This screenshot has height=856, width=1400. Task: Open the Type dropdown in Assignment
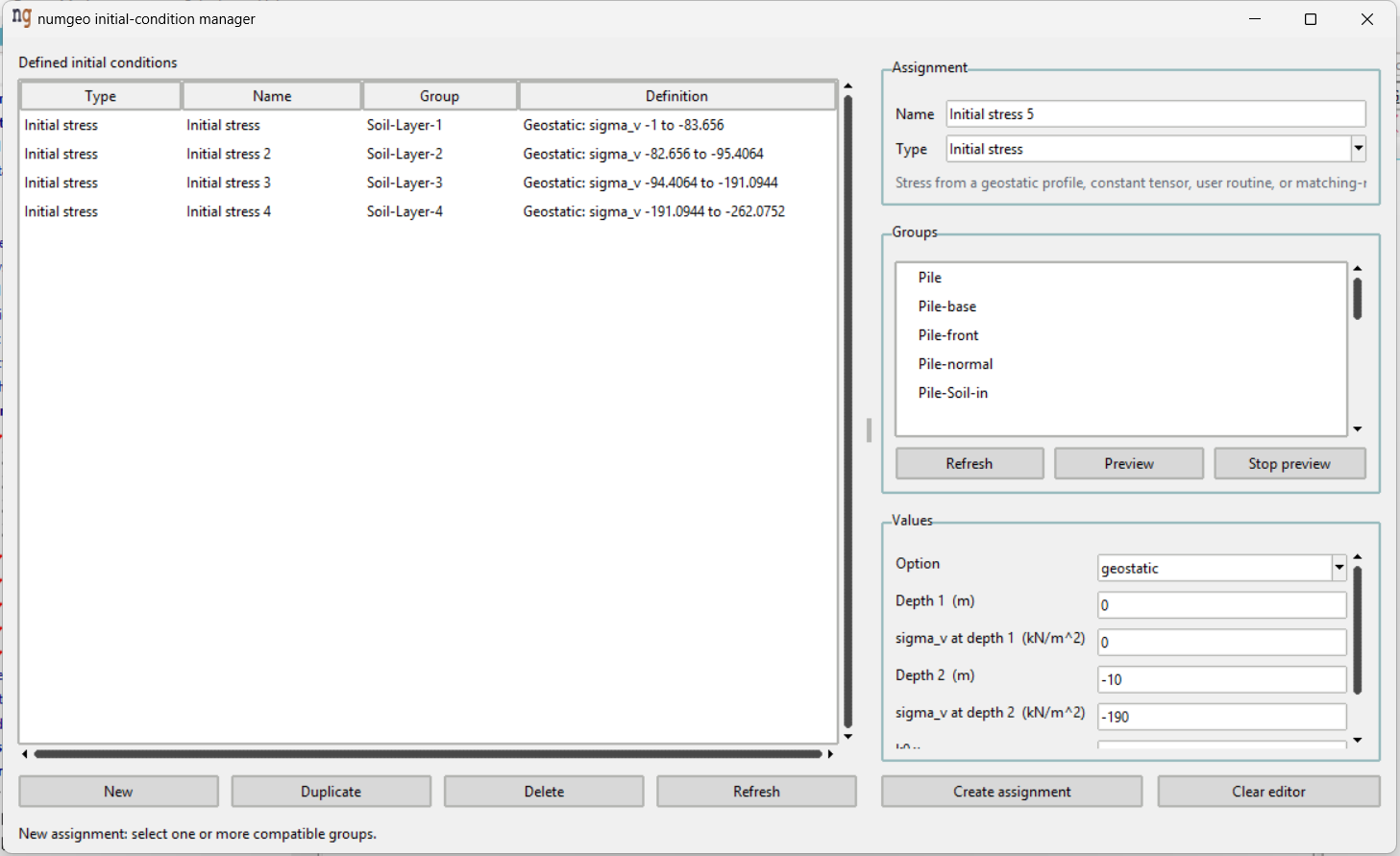coord(1359,149)
